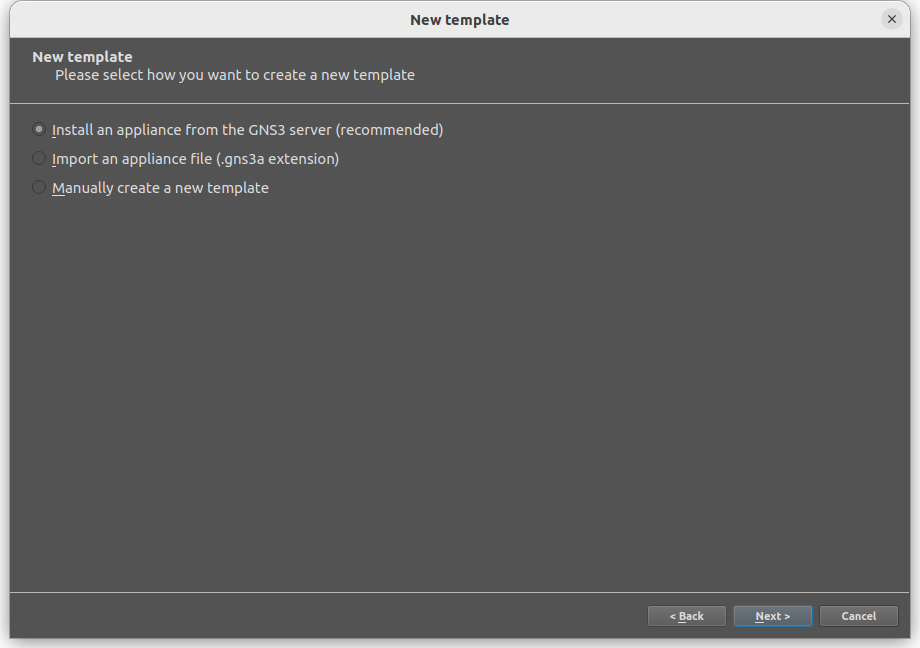Click the 'Please select how you want' subtitle
The width and height of the screenshot is (920, 648).
tap(235, 75)
